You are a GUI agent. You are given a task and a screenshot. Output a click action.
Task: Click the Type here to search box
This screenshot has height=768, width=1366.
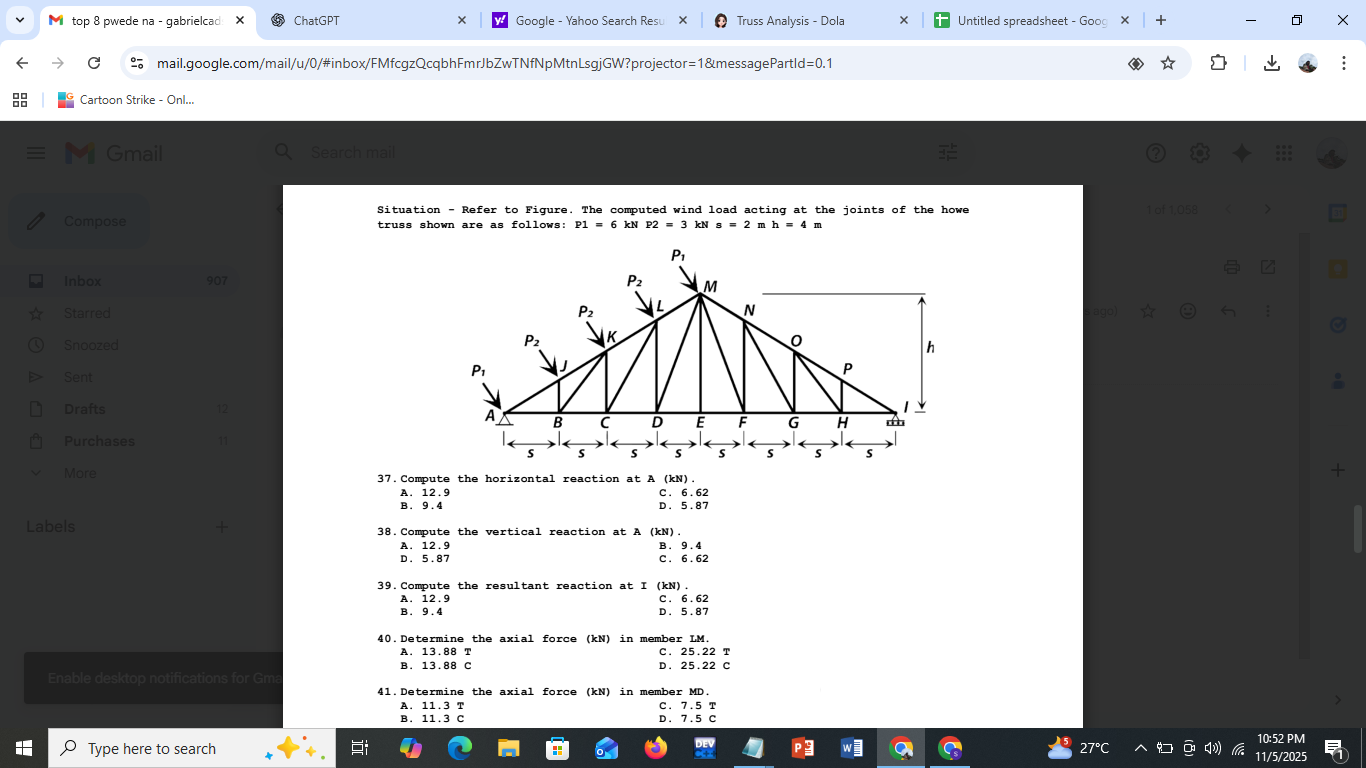click(x=192, y=748)
